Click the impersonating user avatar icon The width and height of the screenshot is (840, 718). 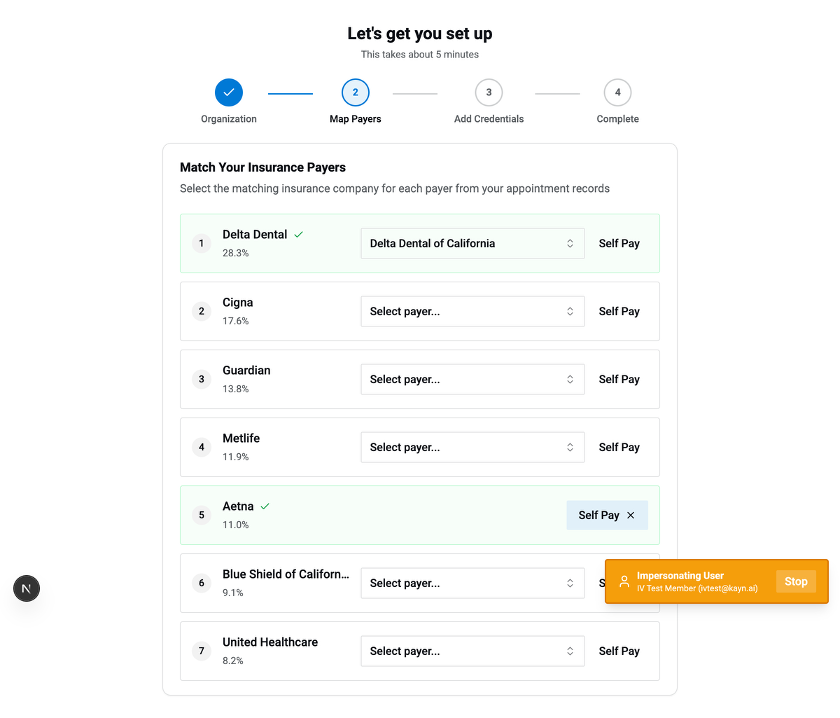[x=624, y=582]
